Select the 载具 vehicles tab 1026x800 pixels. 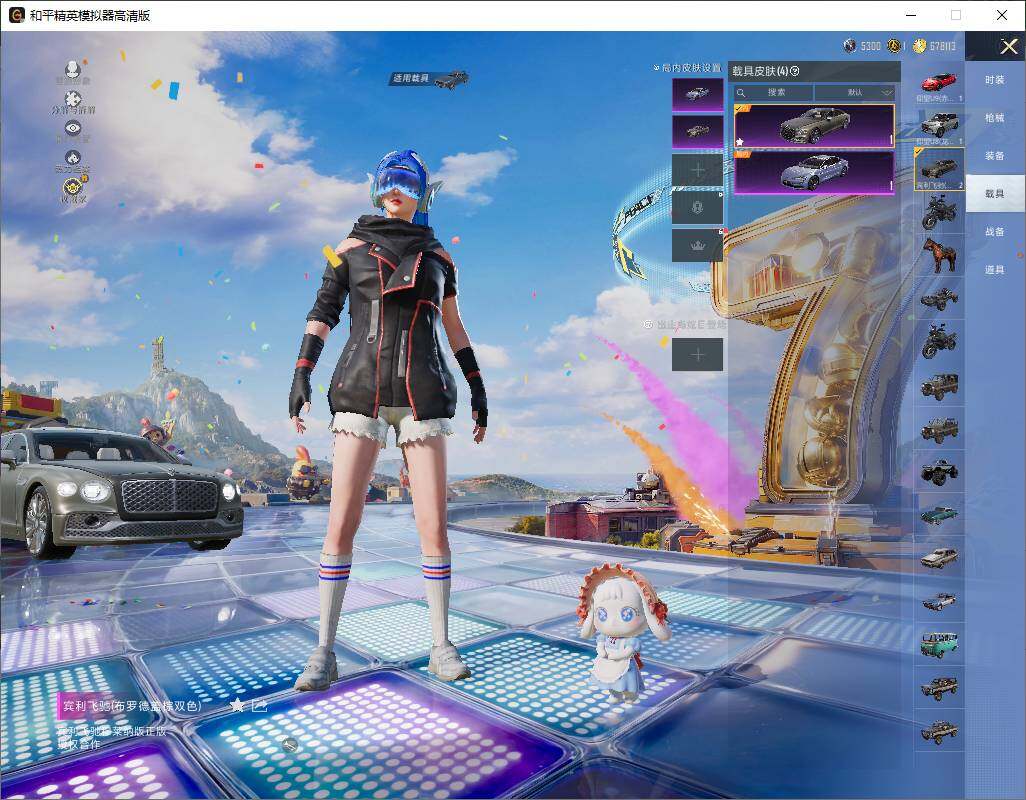995,194
